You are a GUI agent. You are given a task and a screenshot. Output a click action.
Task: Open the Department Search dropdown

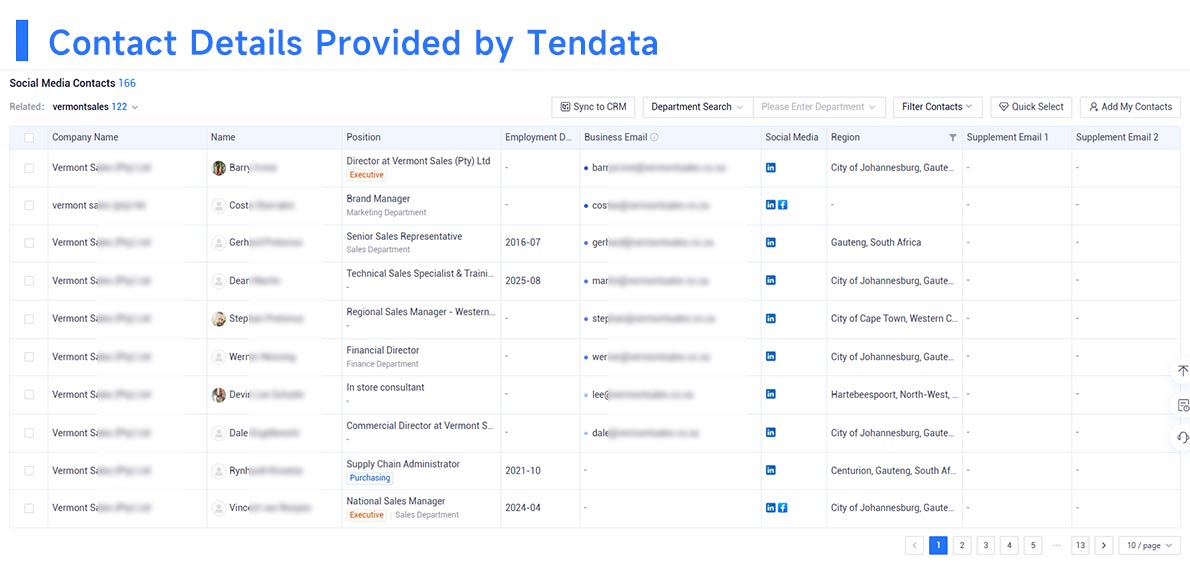pos(697,107)
